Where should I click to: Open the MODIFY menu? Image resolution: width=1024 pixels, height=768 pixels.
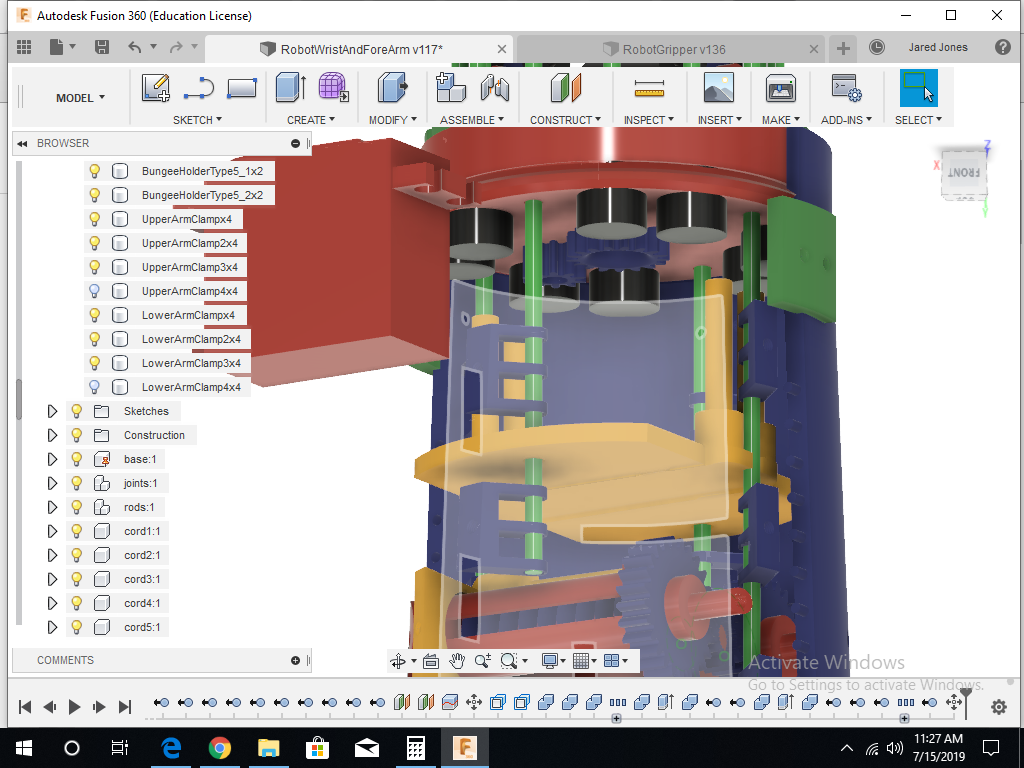[x=392, y=120]
